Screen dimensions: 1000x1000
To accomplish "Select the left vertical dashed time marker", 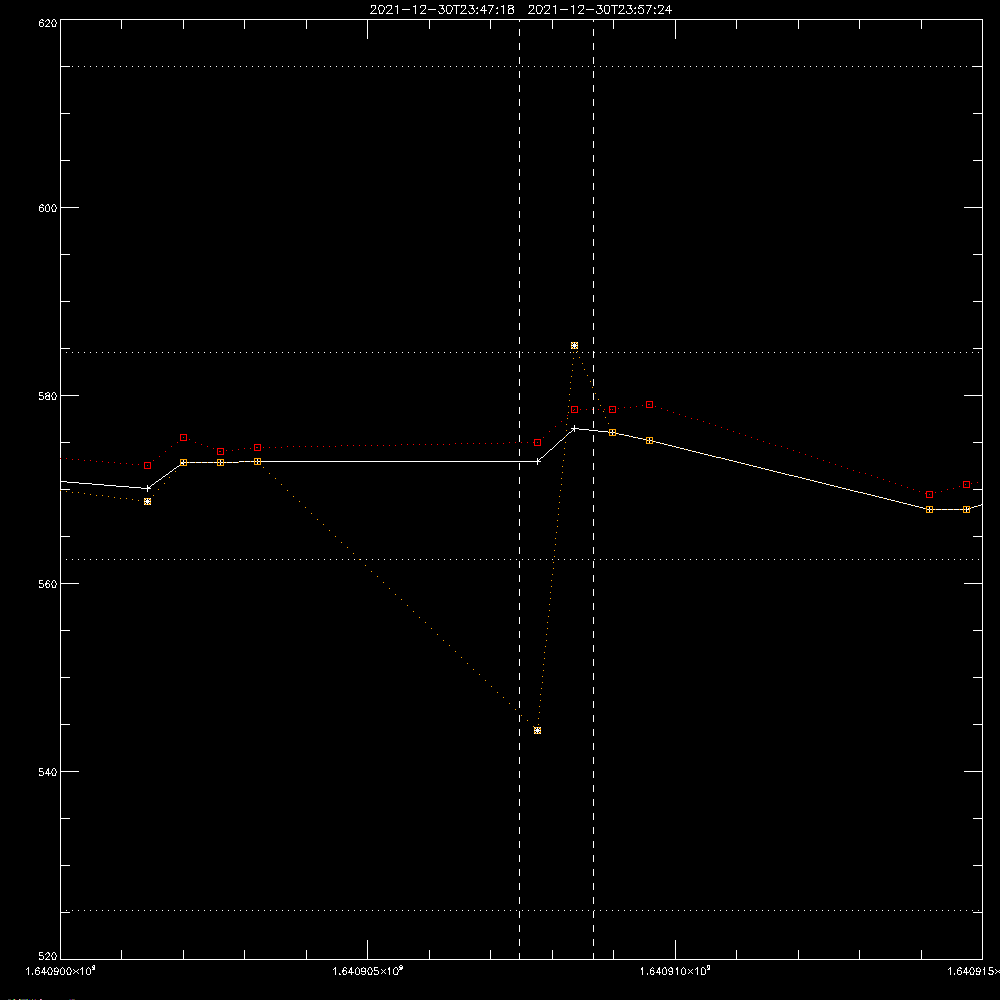I will 519,489.
